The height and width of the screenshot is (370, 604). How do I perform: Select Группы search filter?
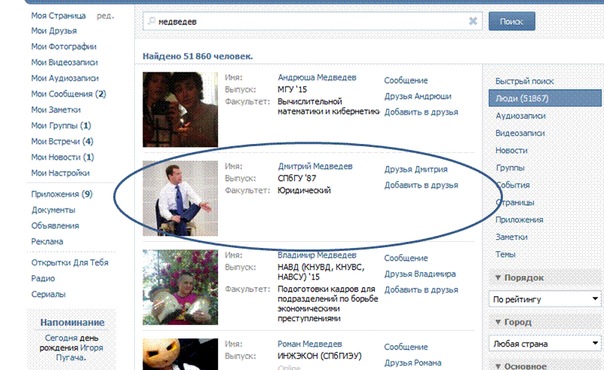[x=510, y=168]
